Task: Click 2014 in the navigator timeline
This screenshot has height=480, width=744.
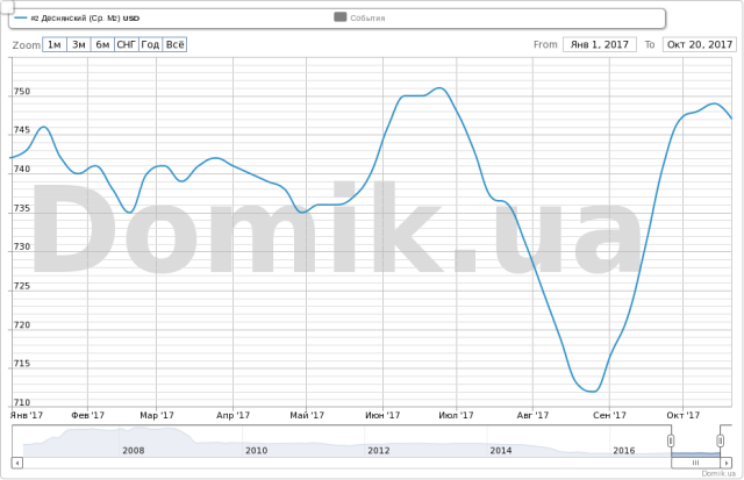Action: point(501,450)
